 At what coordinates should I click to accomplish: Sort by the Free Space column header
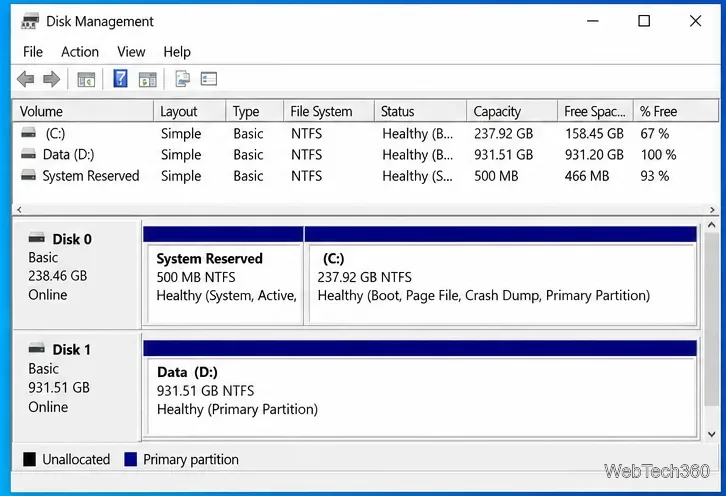595,111
